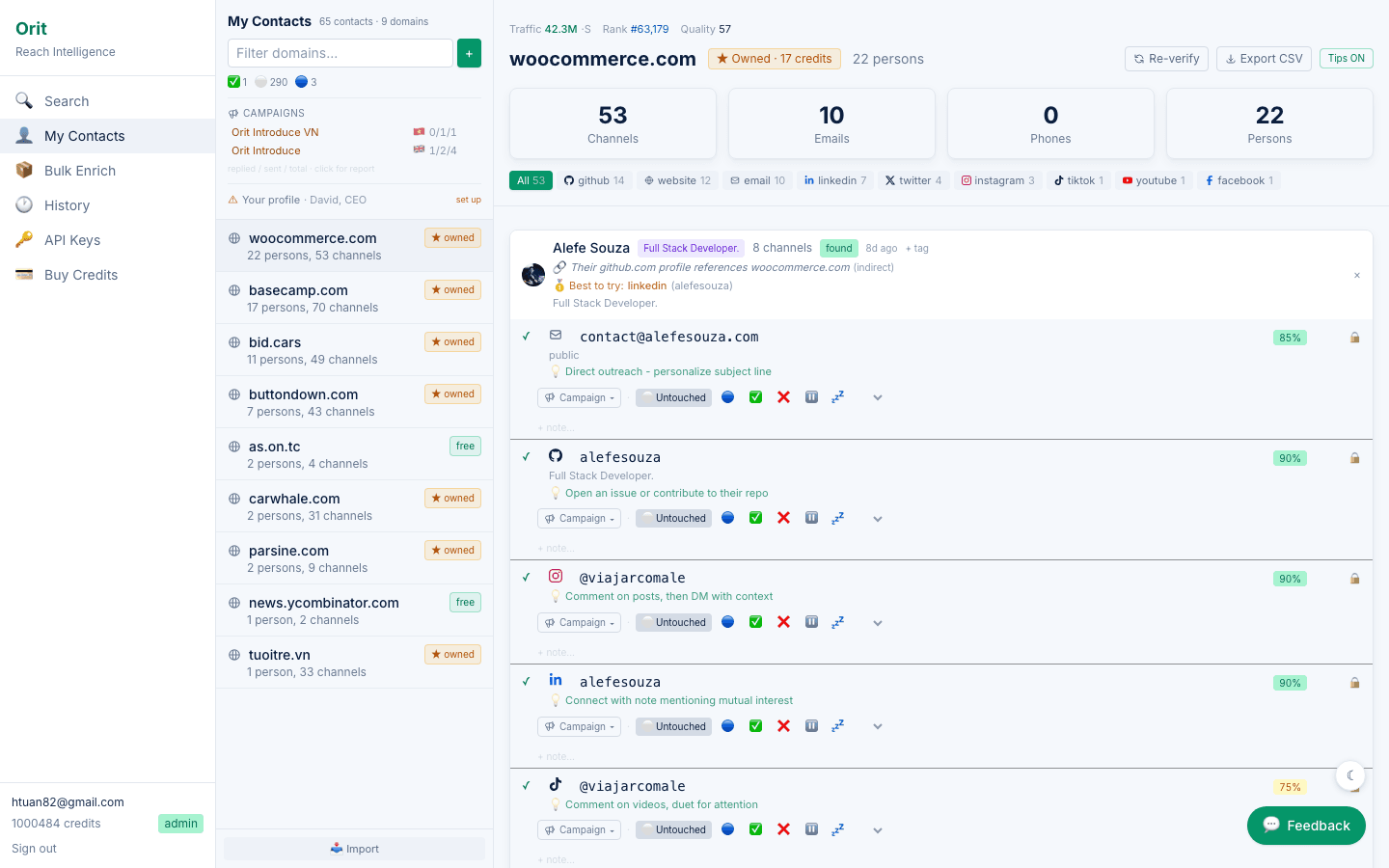The width and height of the screenshot is (1389, 868).
Task: Click the snooze icon on instagram @viajarcomale row
Action: (x=838, y=622)
